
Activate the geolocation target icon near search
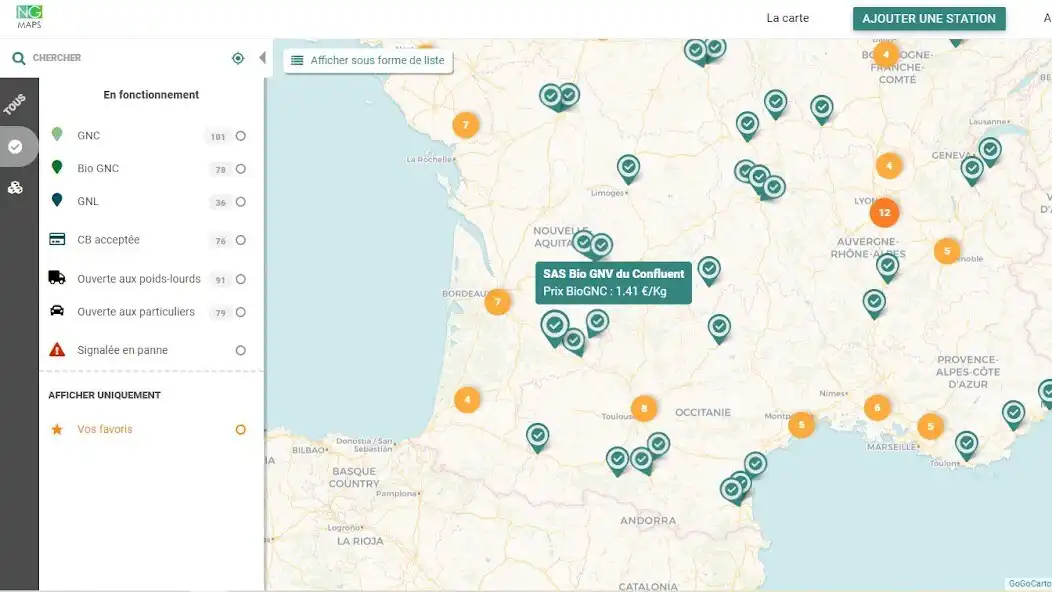coord(238,57)
